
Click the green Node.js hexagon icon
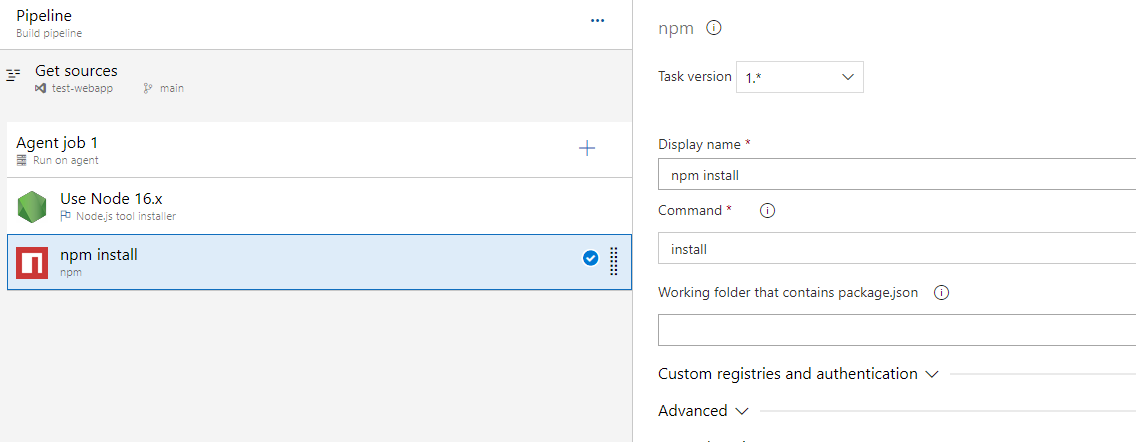coord(33,206)
